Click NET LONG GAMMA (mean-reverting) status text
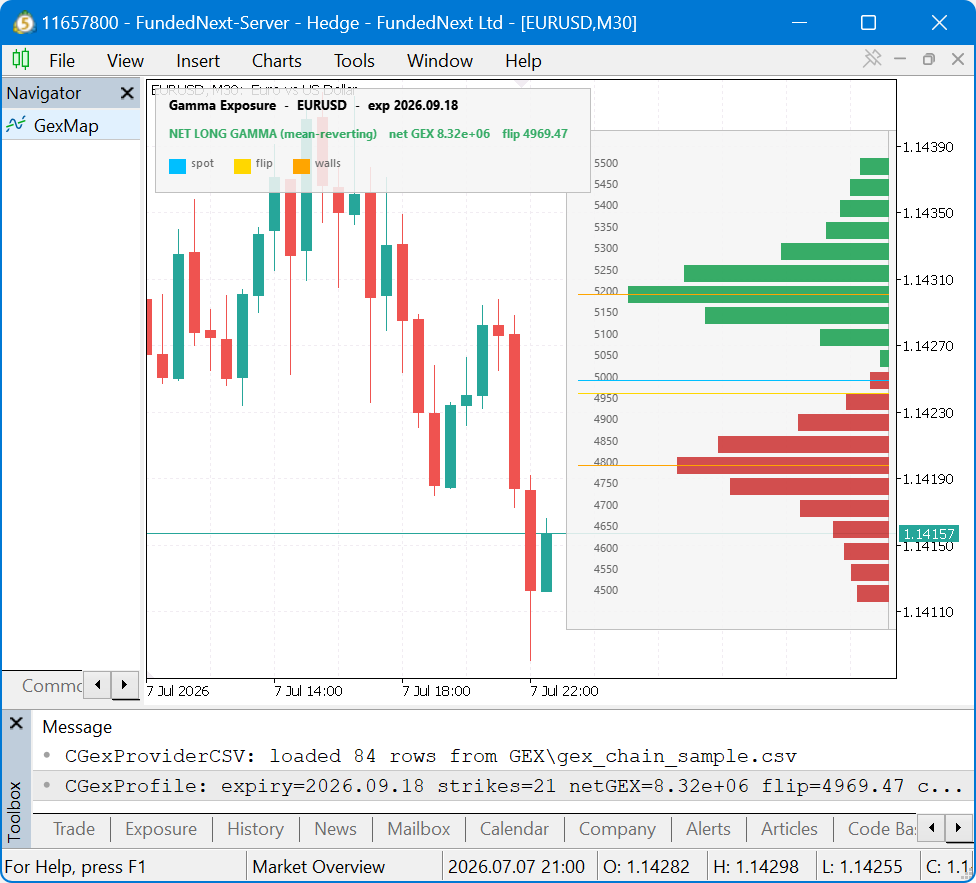 coord(273,134)
